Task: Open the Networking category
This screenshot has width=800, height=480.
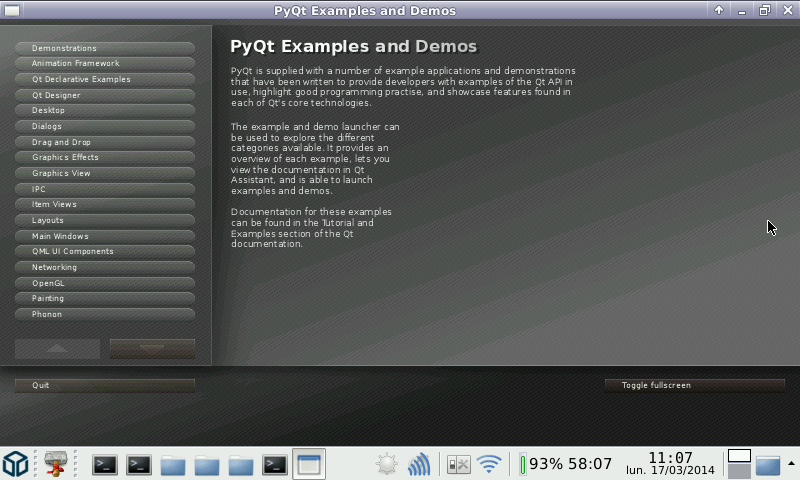Action: coord(105,267)
